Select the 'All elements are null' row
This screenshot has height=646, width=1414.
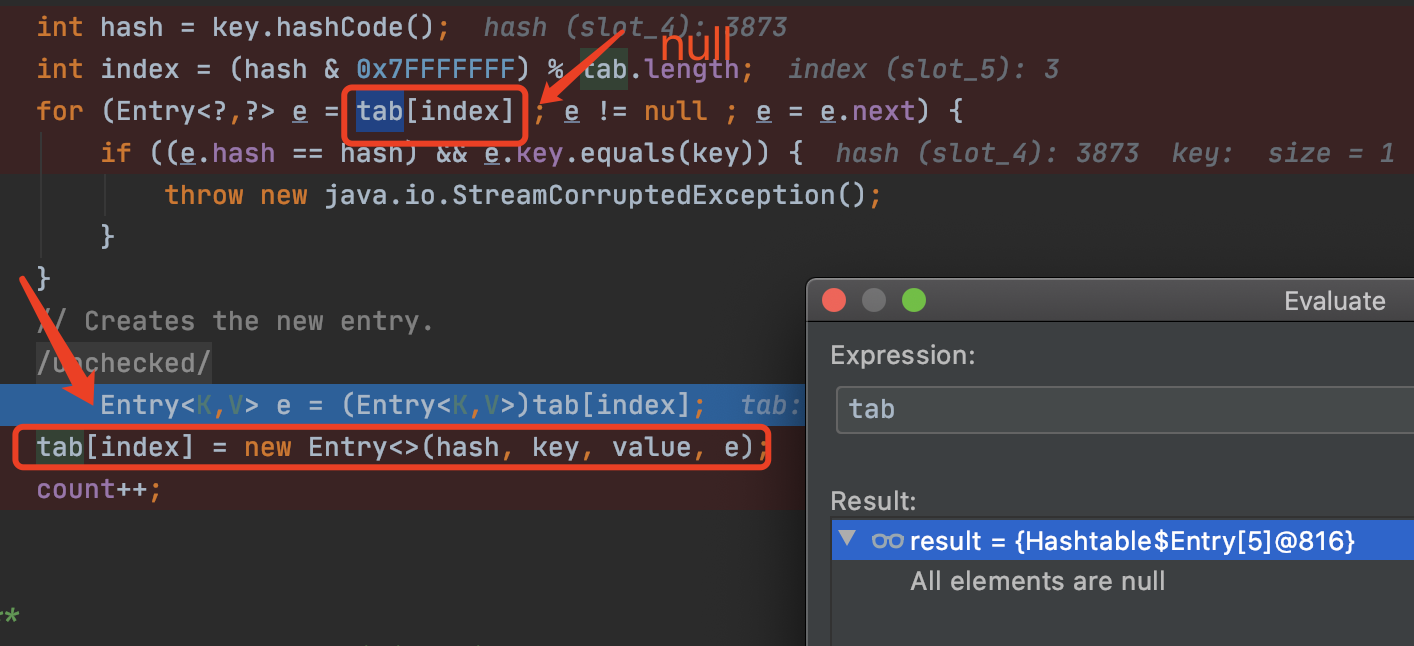click(1037, 581)
